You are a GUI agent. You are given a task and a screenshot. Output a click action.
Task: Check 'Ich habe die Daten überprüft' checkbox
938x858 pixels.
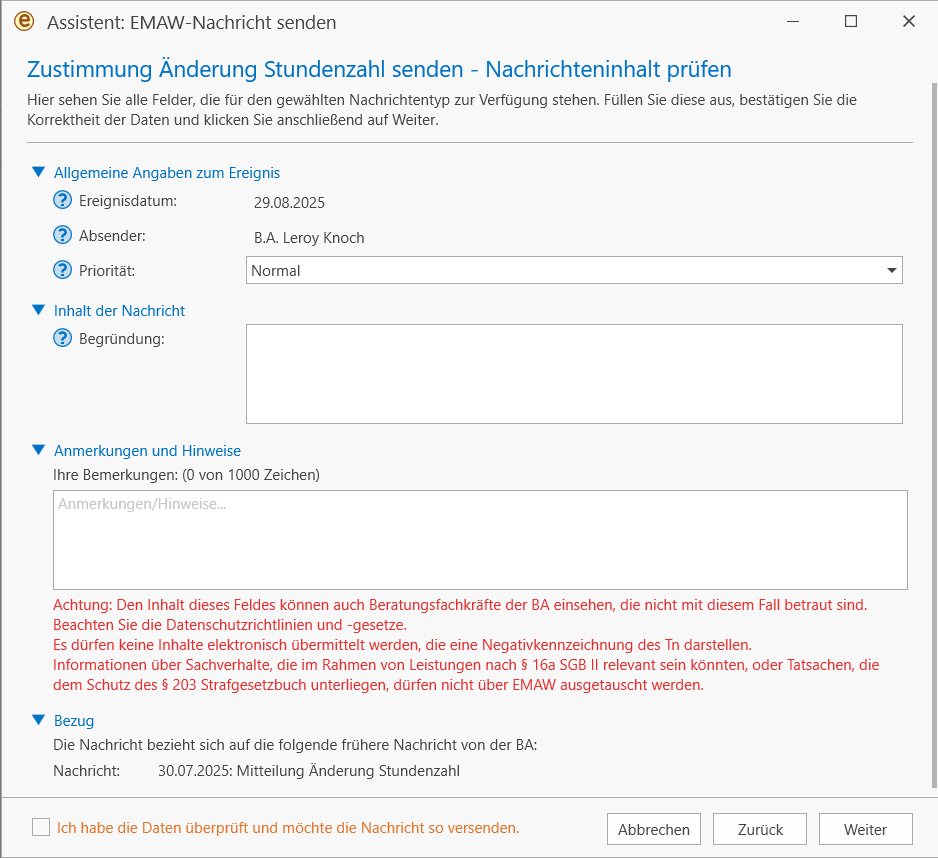tap(41, 827)
